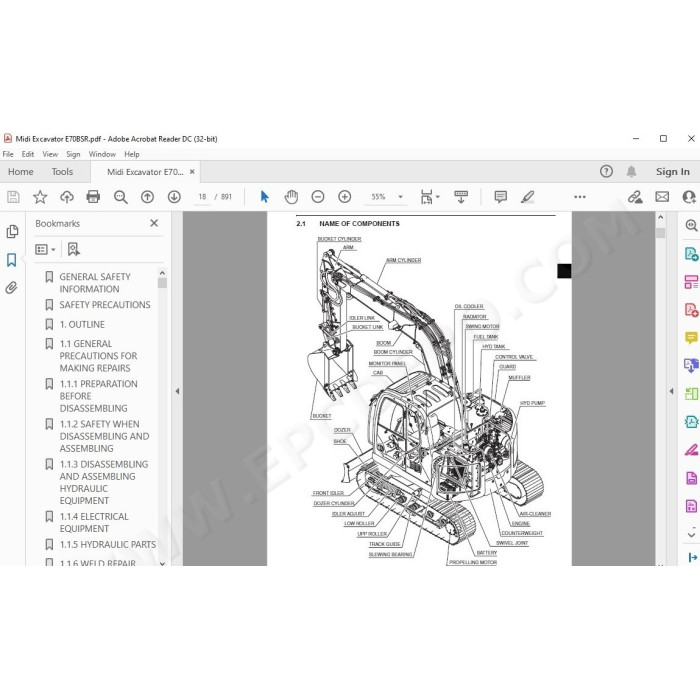
Task: Open the Edit menu
Action: pyautogui.click(x=28, y=154)
